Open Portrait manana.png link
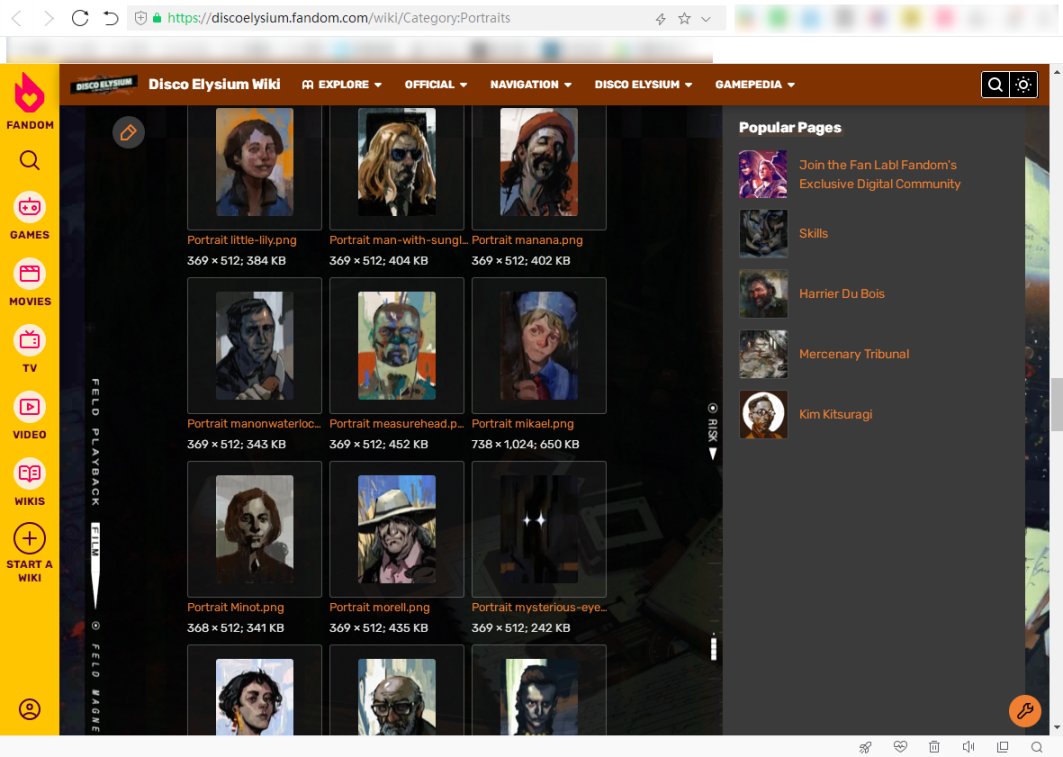The image size is (1063, 757). (527, 240)
